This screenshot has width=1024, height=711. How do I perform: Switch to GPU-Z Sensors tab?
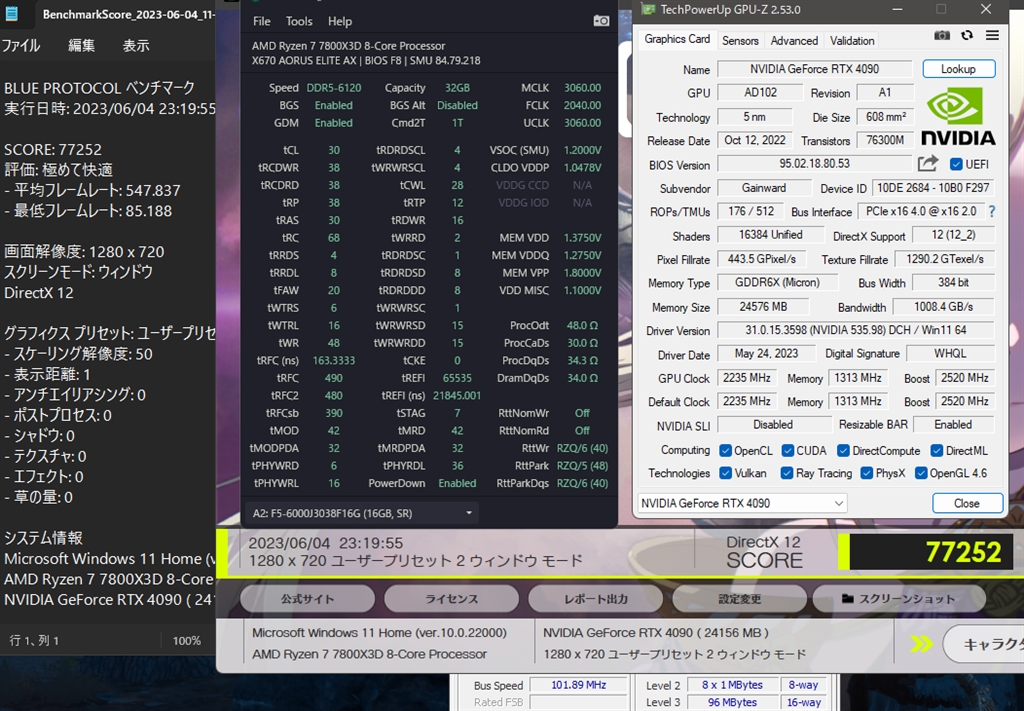740,40
